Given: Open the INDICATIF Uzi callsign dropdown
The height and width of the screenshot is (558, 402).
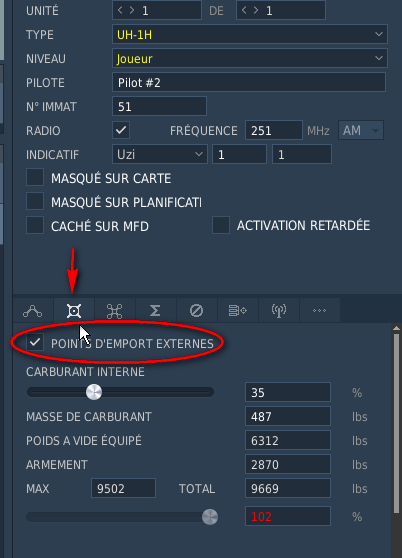Looking at the screenshot, I should (160, 154).
